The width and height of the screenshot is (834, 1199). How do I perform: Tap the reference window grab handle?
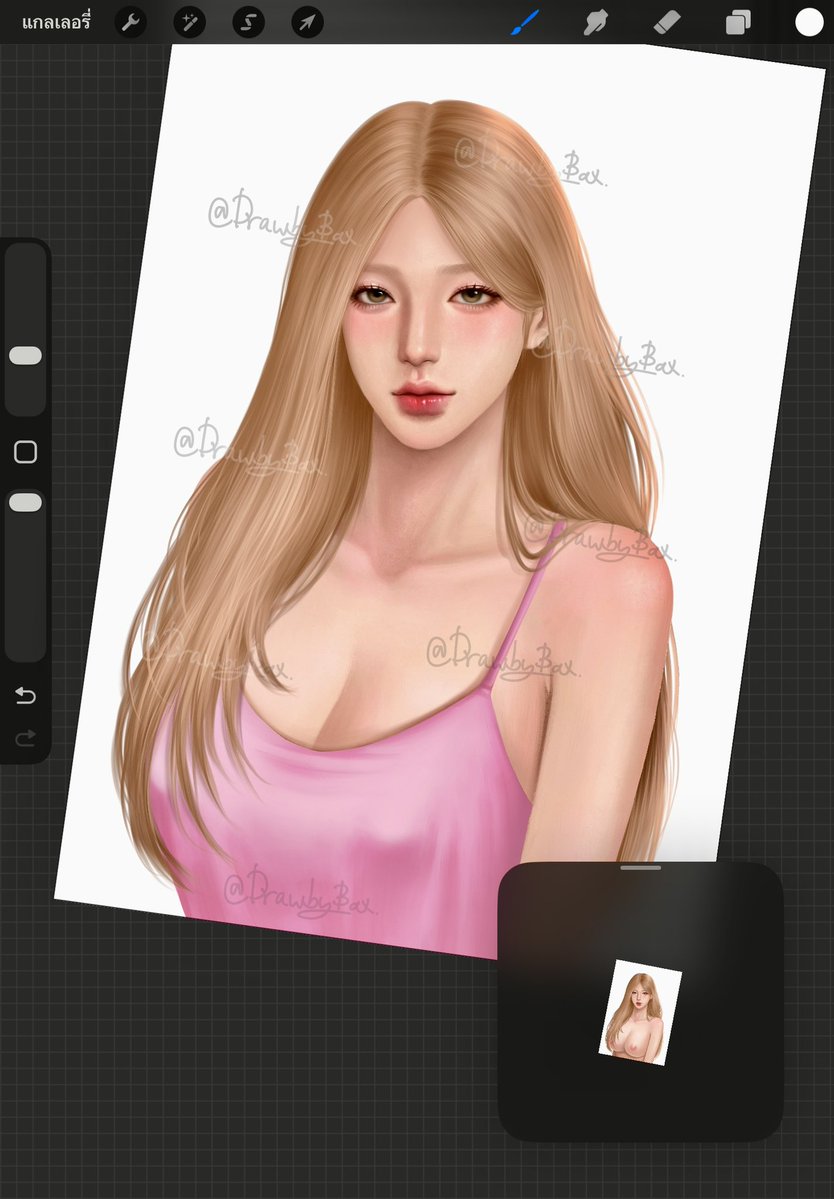click(641, 868)
